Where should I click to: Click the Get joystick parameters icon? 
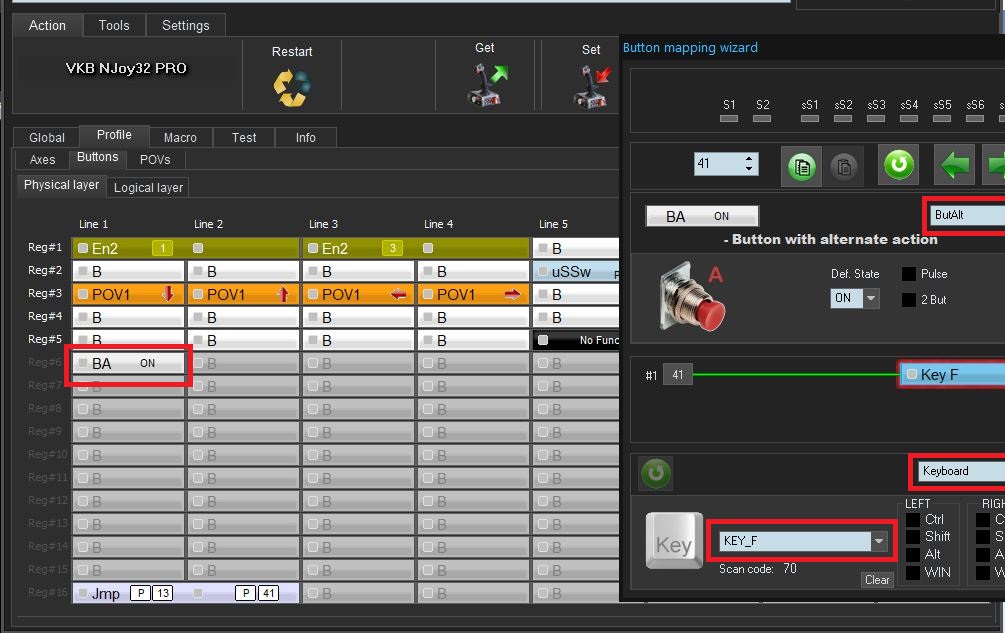pyautogui.click(x=486, y=84)
